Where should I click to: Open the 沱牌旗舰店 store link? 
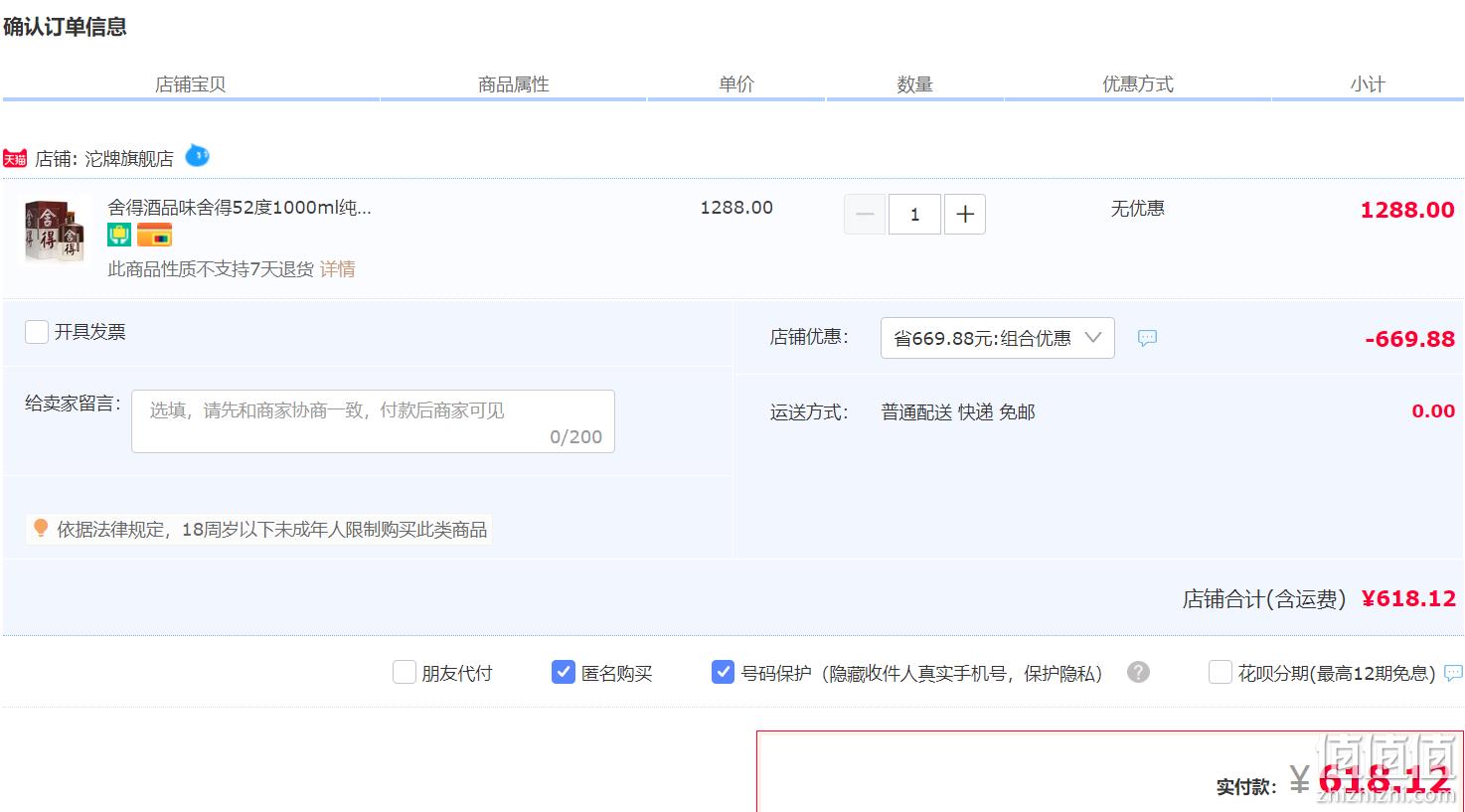pyautogui.click(x=129, y=159)
